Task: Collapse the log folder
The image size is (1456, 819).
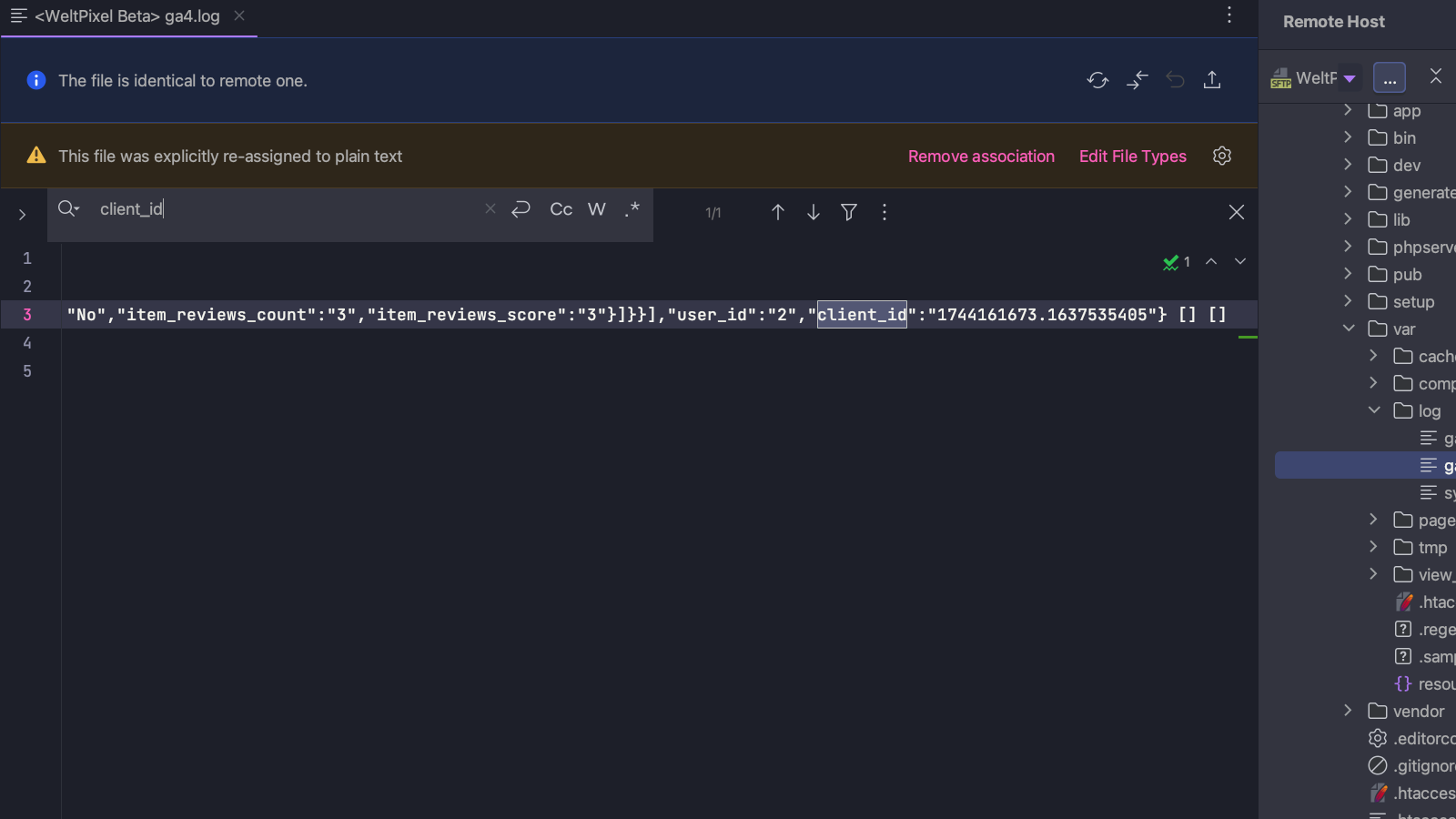Action: point(1373,410)
